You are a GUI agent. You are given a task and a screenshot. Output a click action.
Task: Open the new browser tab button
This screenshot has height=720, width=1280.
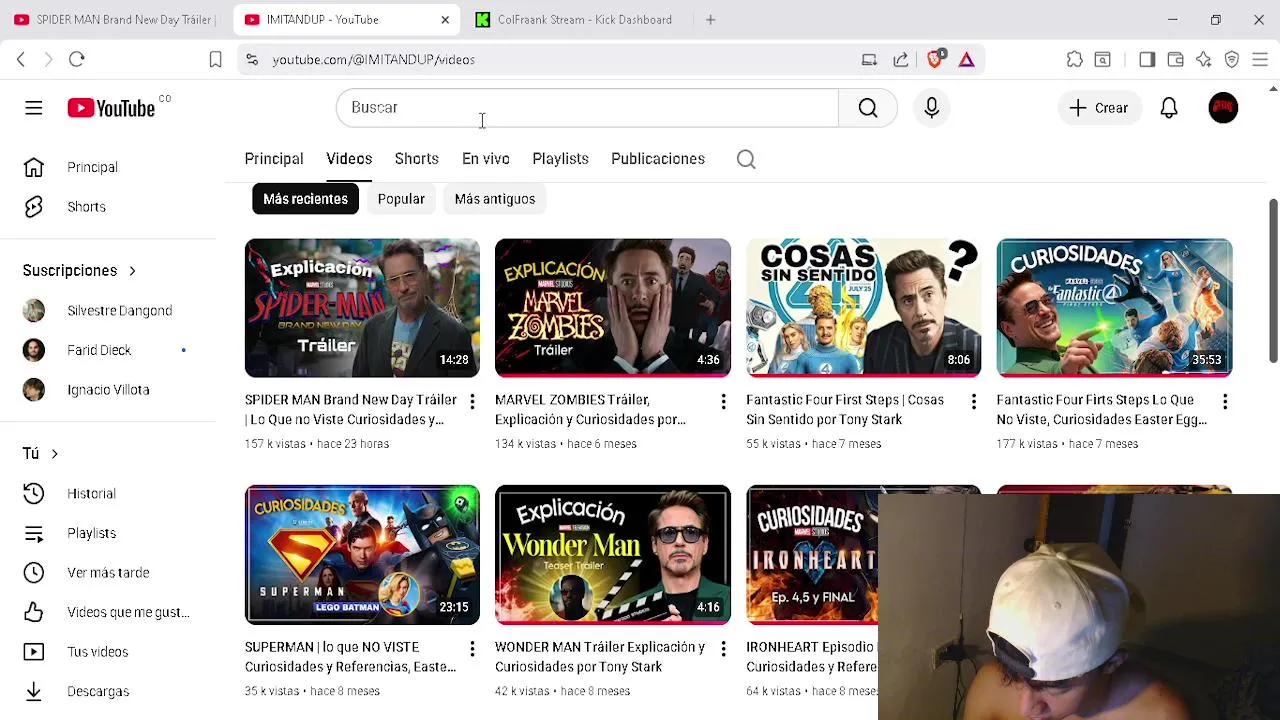711,20
